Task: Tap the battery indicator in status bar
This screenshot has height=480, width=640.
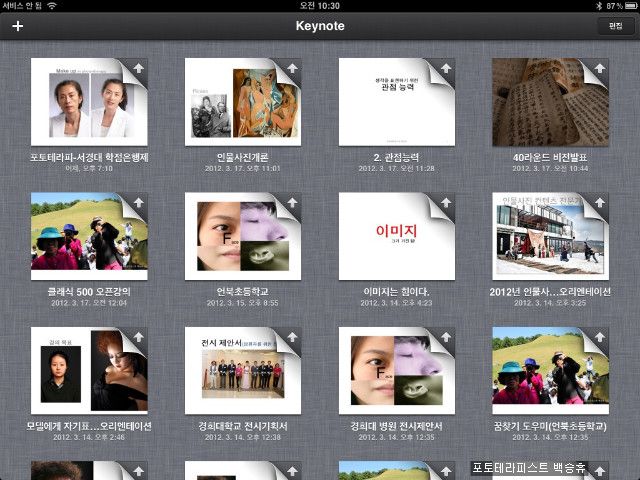Action: (631, 6)
